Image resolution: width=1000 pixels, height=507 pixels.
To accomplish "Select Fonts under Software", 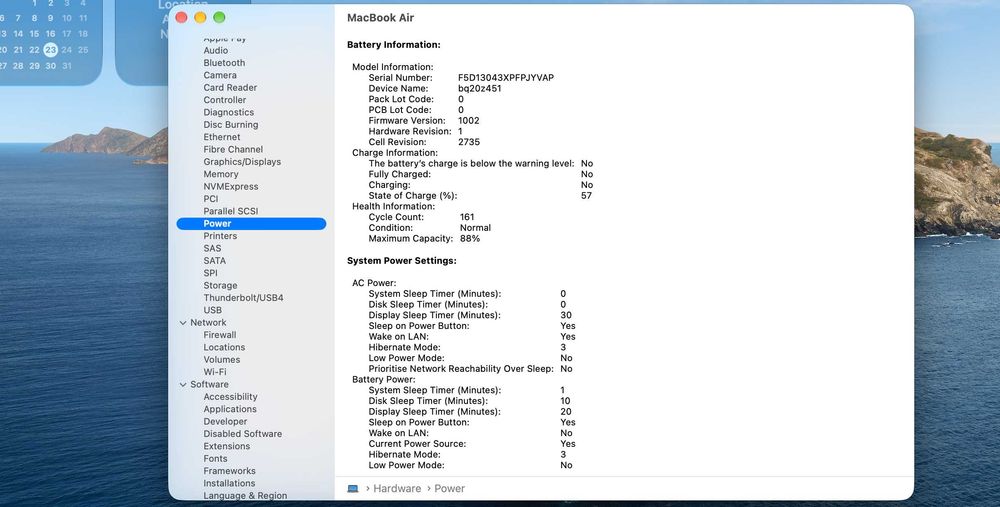I will tap(215, 459).
